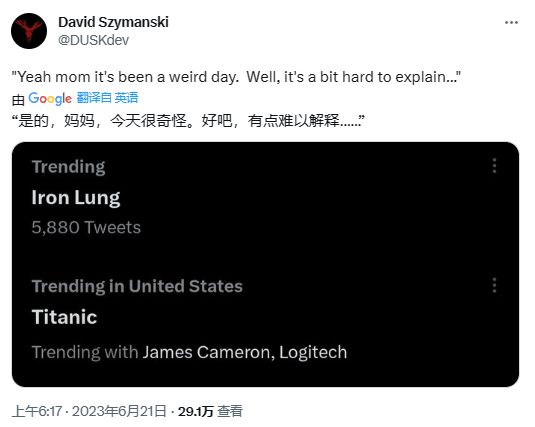
Task: Click the 翻译自 英语 translation link
Action: 107,98
